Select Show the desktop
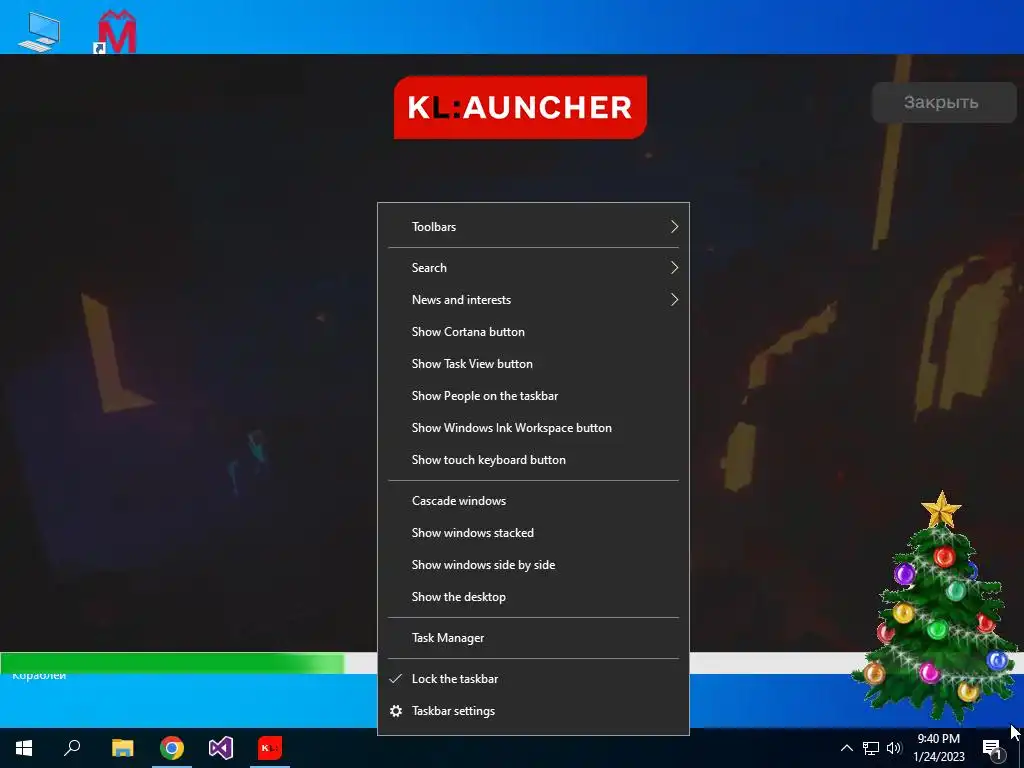The image size is (1024, 768). point(534,597)
